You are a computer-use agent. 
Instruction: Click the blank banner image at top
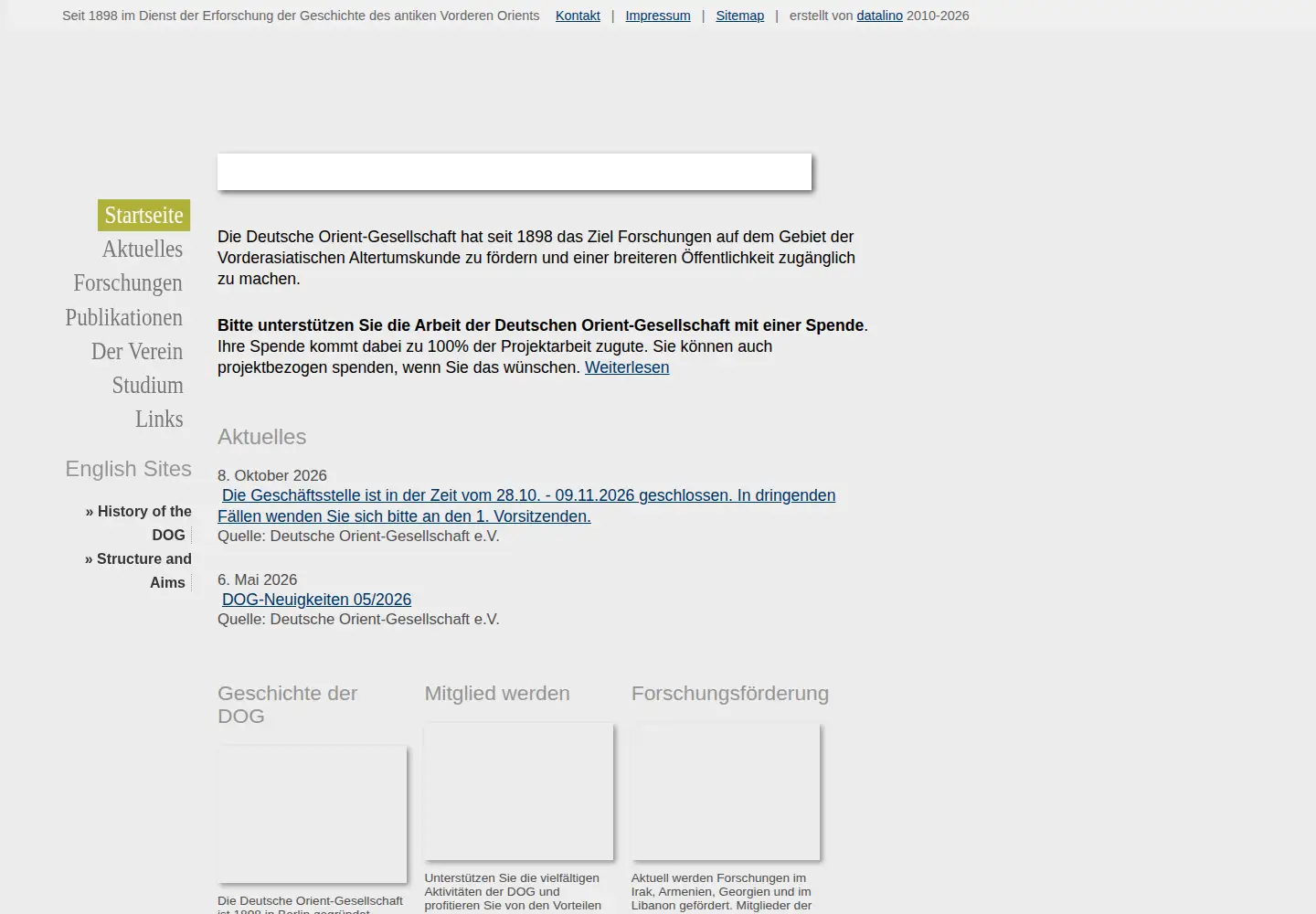(515, 172)
